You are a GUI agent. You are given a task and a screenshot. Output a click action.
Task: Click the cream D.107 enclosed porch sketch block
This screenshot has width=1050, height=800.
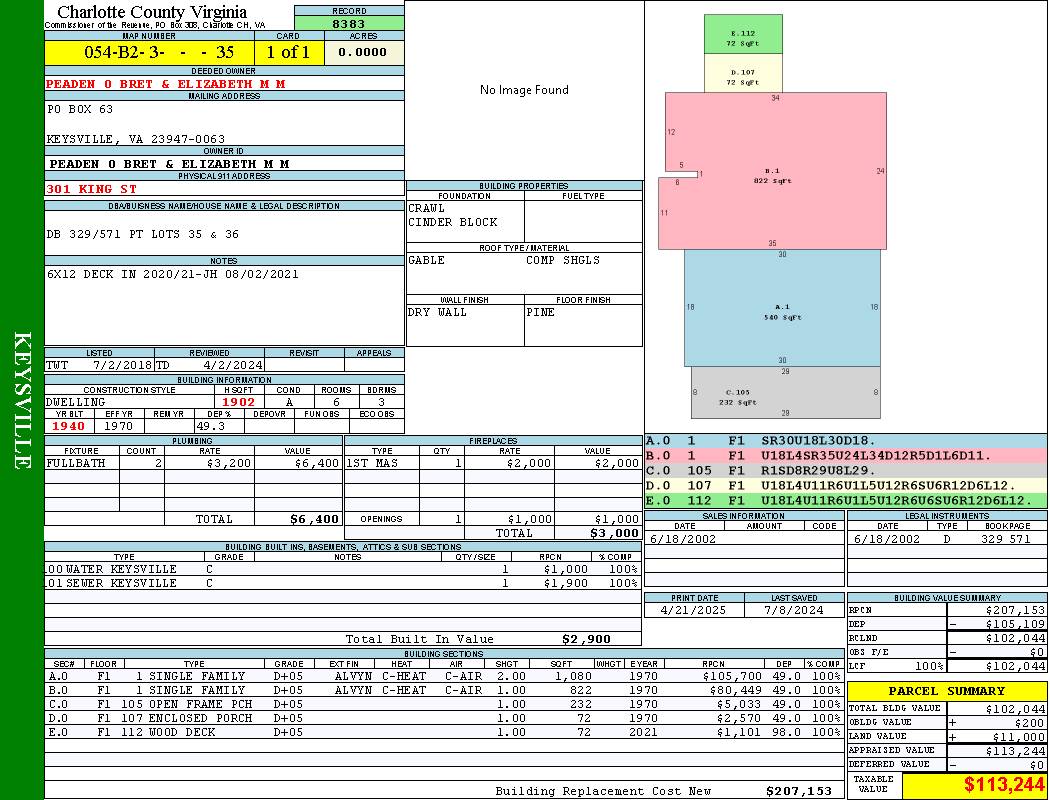[x=743, y=73]
